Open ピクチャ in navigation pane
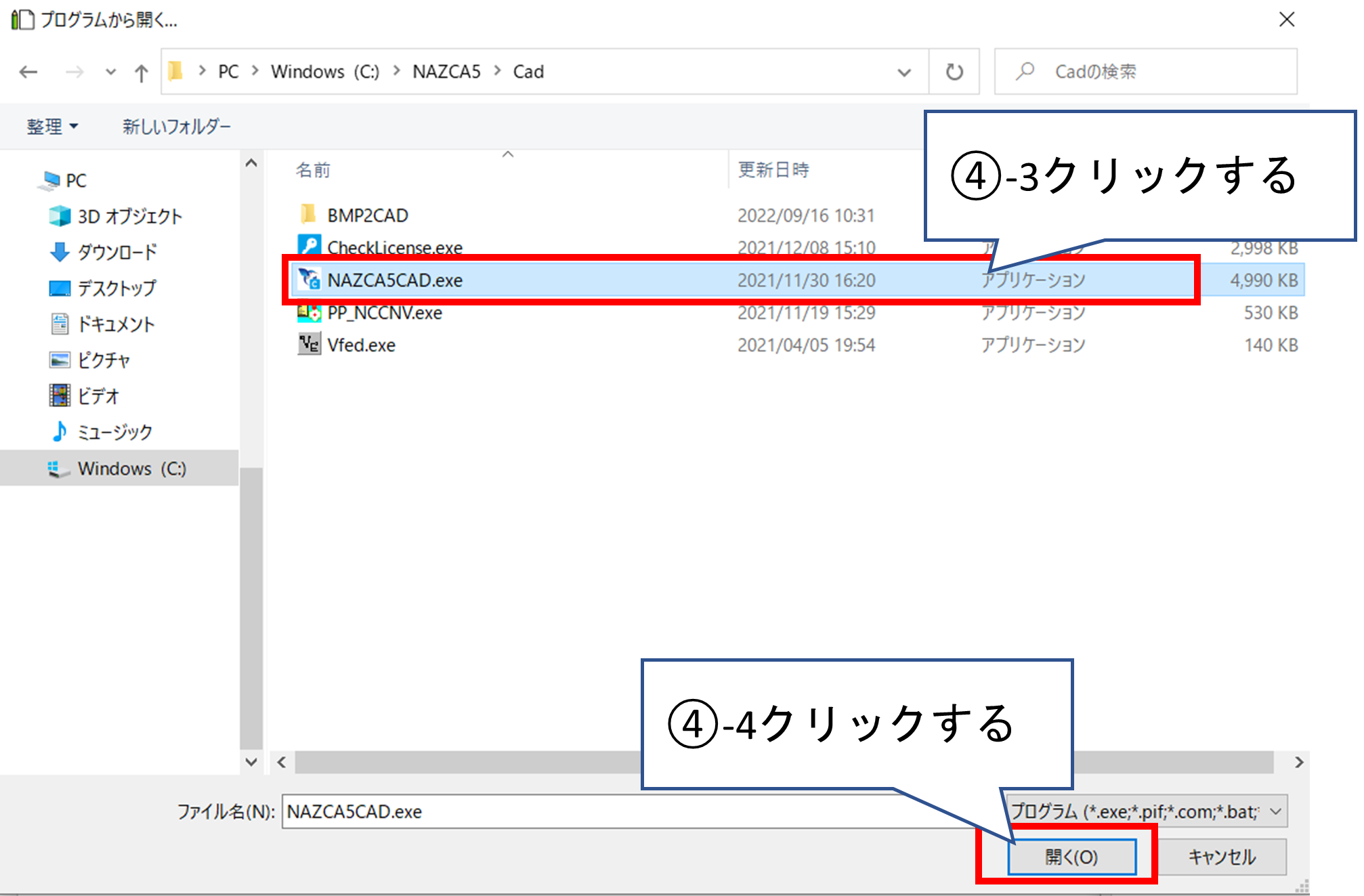 point(104,360)
